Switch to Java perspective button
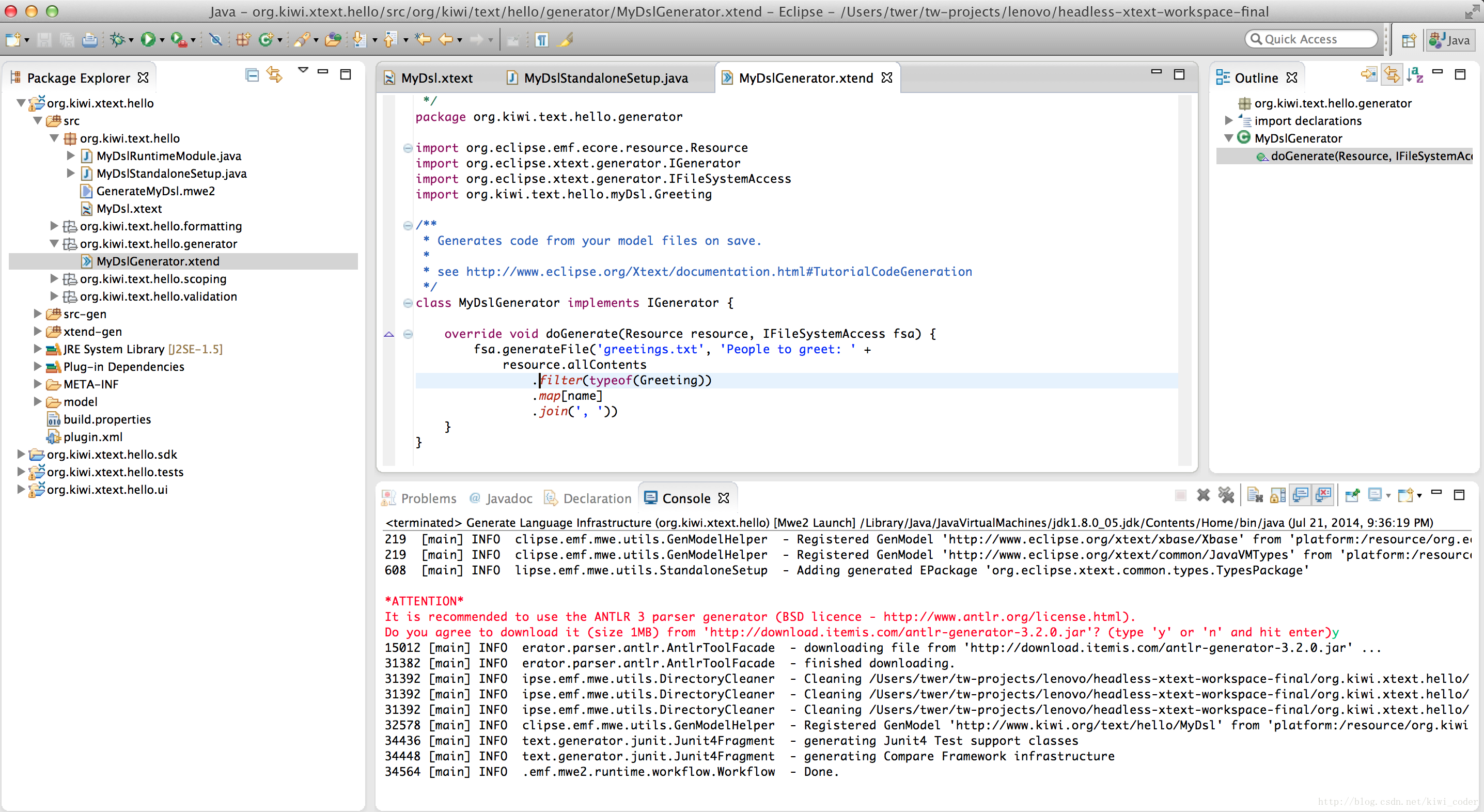The height and width of the screenshot is (812, 1484). [1450, 40]
